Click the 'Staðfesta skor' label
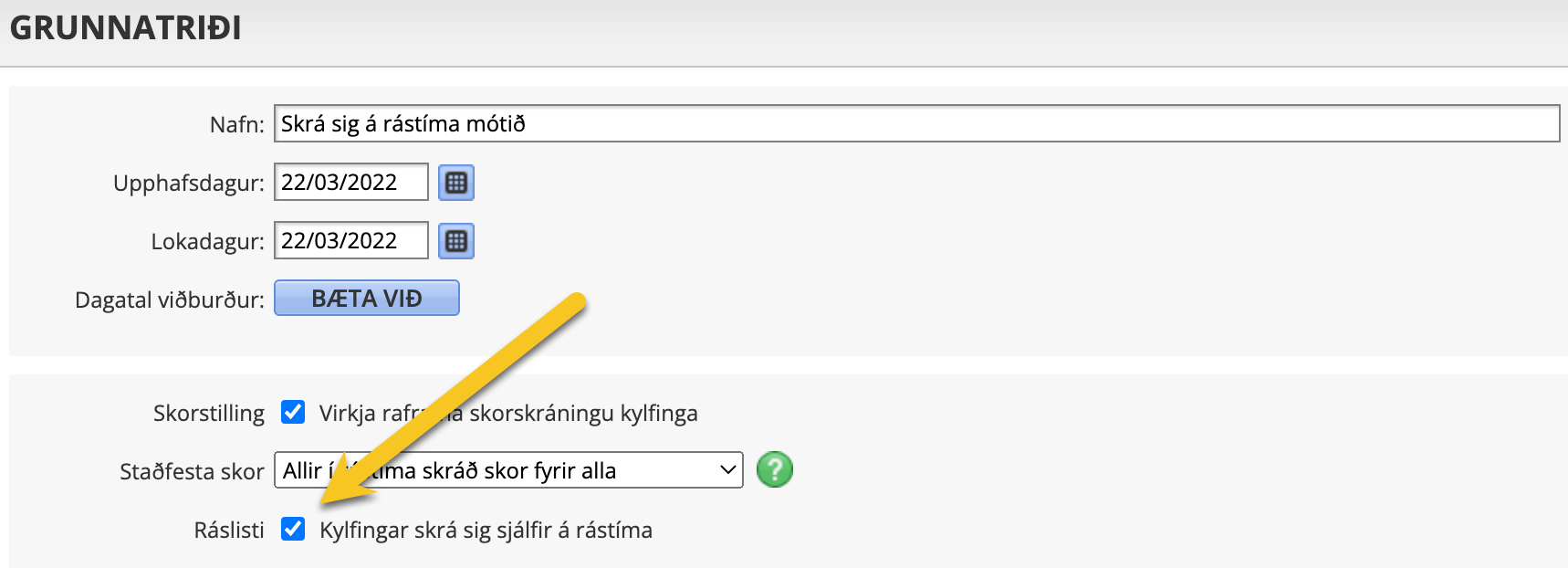 [x=192, y=472]
